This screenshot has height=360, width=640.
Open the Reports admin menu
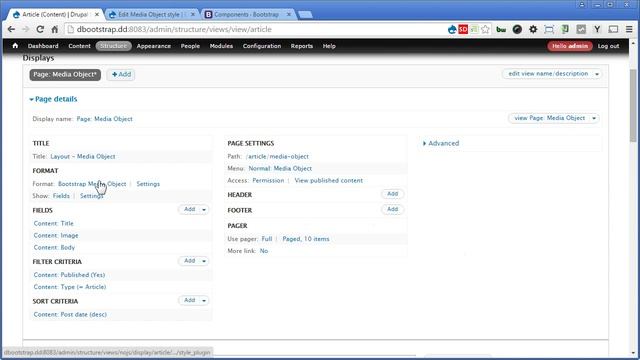click(x=302, y=46)
